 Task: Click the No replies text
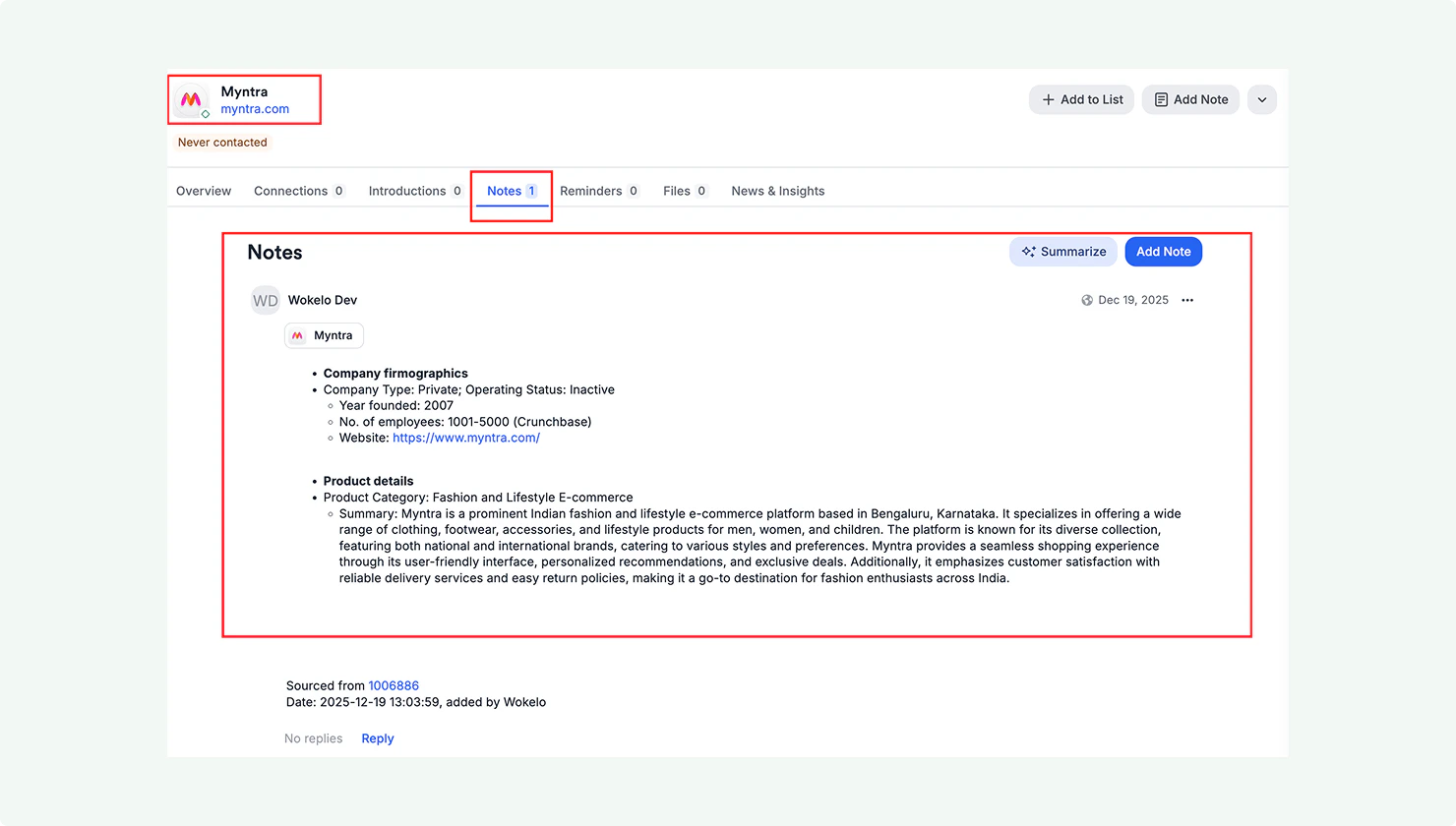pos(314,738)
